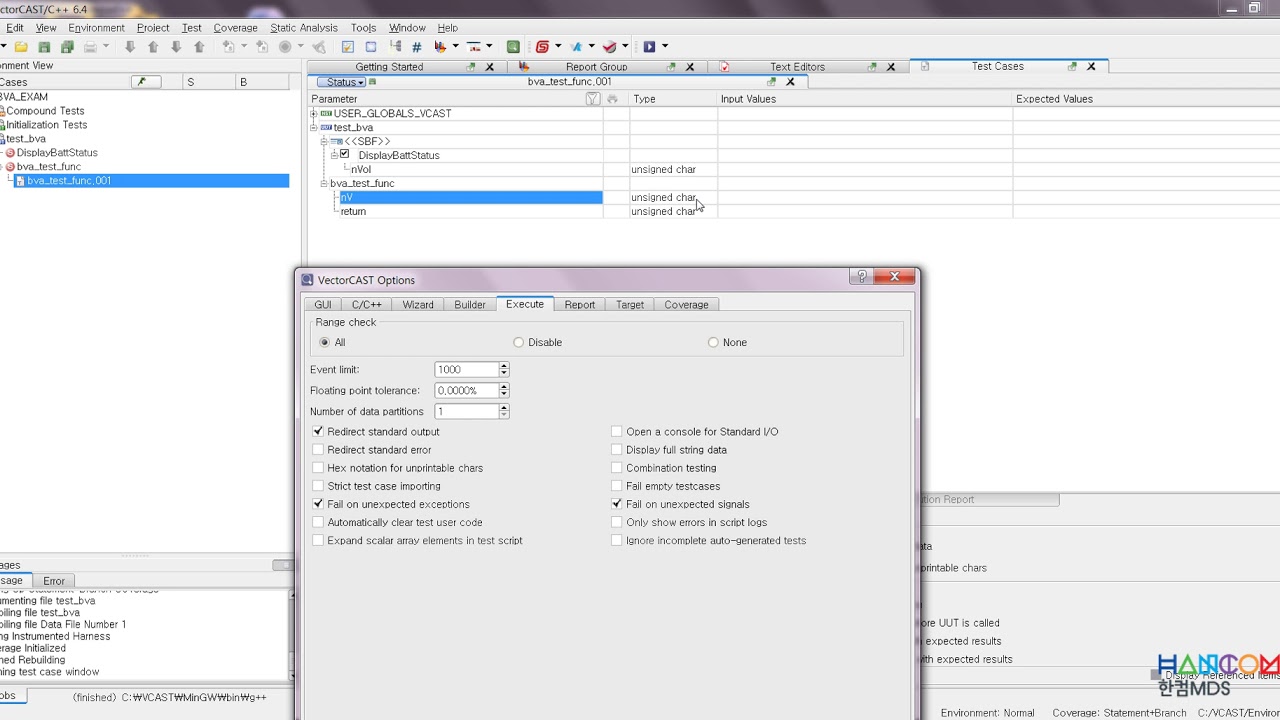Image resolution: width=1280 pixels, height=720 pixels.
Task: Expand the USER_GLOBALS_VCAST node
Action: pyautogui.click(x=314, y=113)
